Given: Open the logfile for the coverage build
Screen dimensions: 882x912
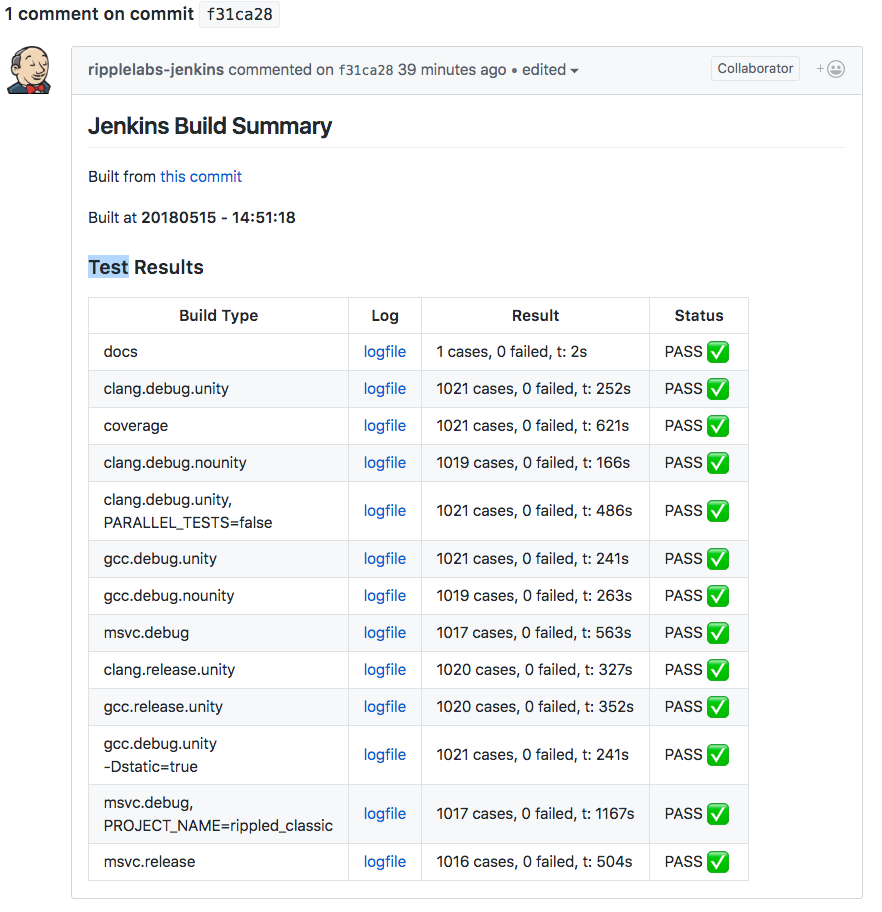Looking at the screenshot, I should [x=385, y=426].
